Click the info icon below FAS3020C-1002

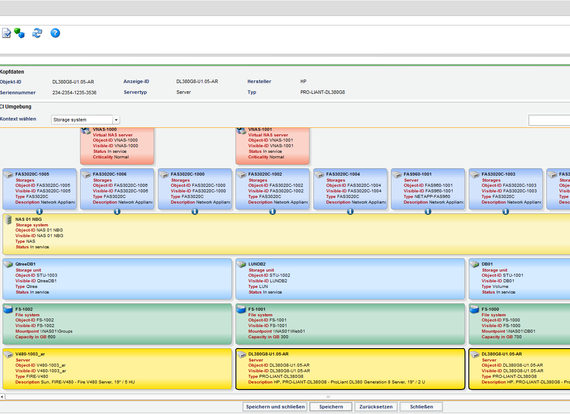pos(273,212)
